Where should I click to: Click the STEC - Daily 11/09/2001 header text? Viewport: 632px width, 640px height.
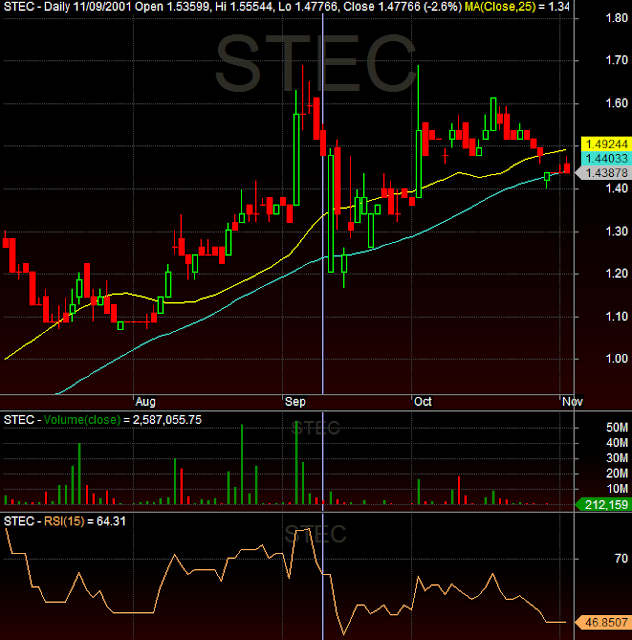[x=67, y=7]
